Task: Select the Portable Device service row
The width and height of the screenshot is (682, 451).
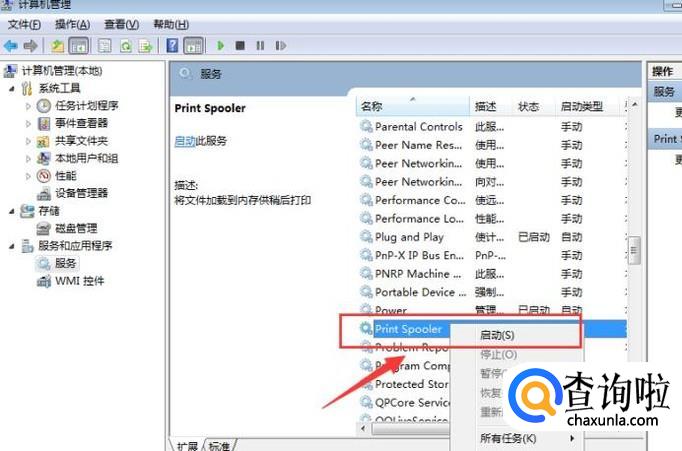Action: 491,292
